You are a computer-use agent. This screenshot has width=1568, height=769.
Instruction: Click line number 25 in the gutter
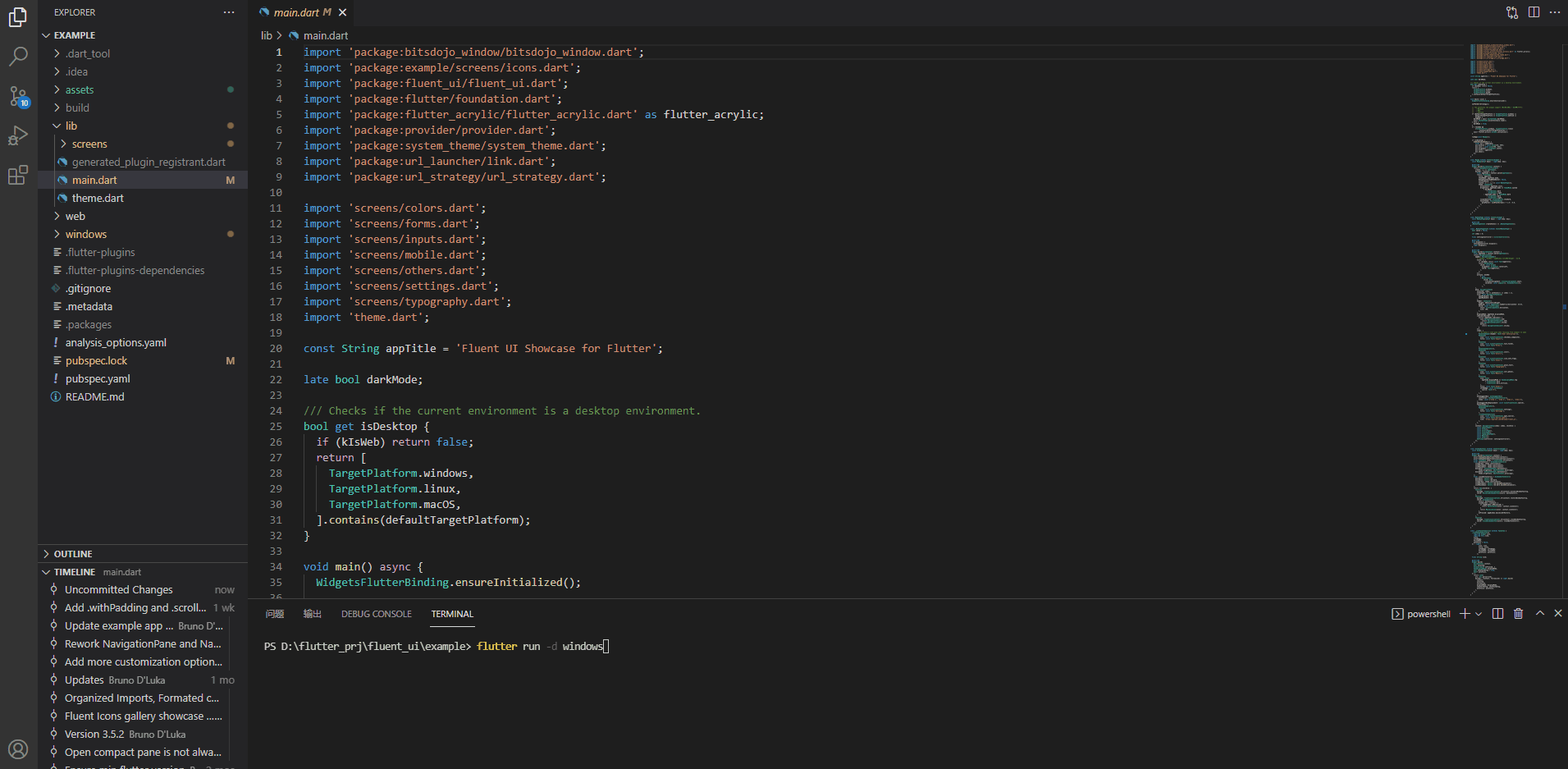point(276,427)
